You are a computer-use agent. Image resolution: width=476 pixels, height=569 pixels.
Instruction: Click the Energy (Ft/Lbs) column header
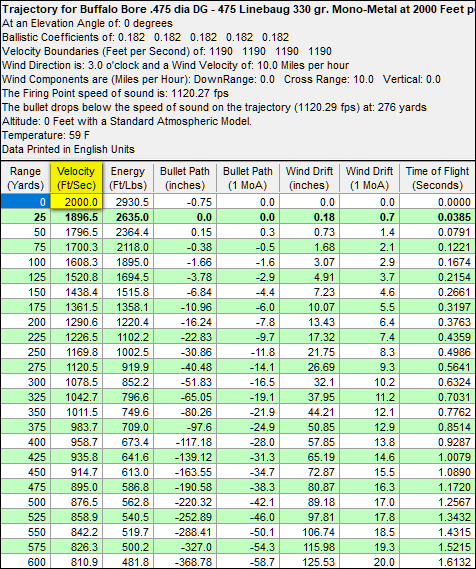tap(128, 178)
